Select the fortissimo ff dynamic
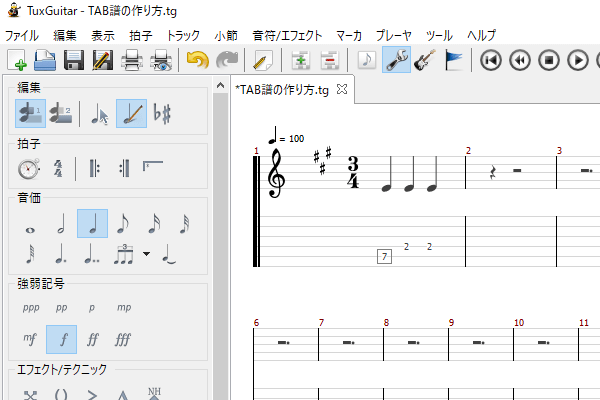The height and width of the screenshot is (400, 600). click(92, 339)
